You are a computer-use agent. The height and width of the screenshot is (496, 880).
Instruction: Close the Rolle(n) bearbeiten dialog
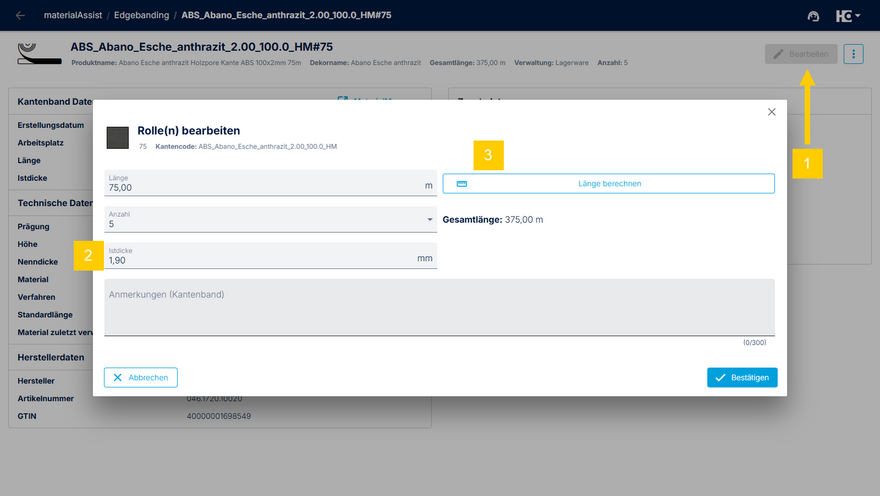point(771,112)
